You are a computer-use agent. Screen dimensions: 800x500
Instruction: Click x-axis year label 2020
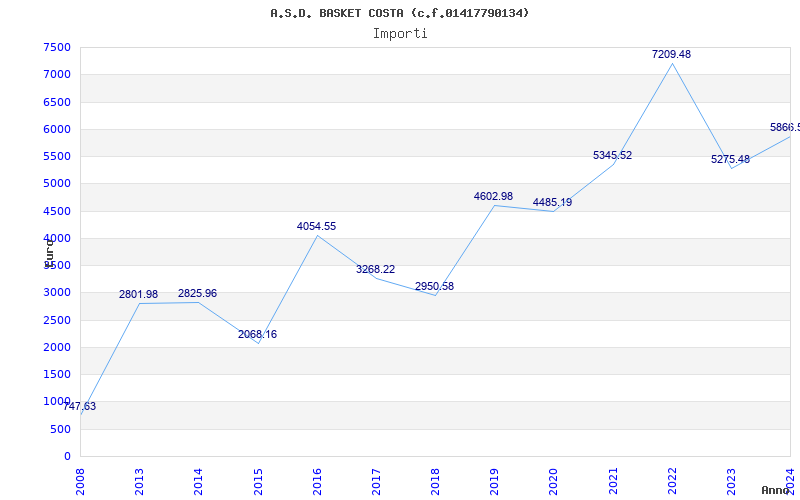554,482
